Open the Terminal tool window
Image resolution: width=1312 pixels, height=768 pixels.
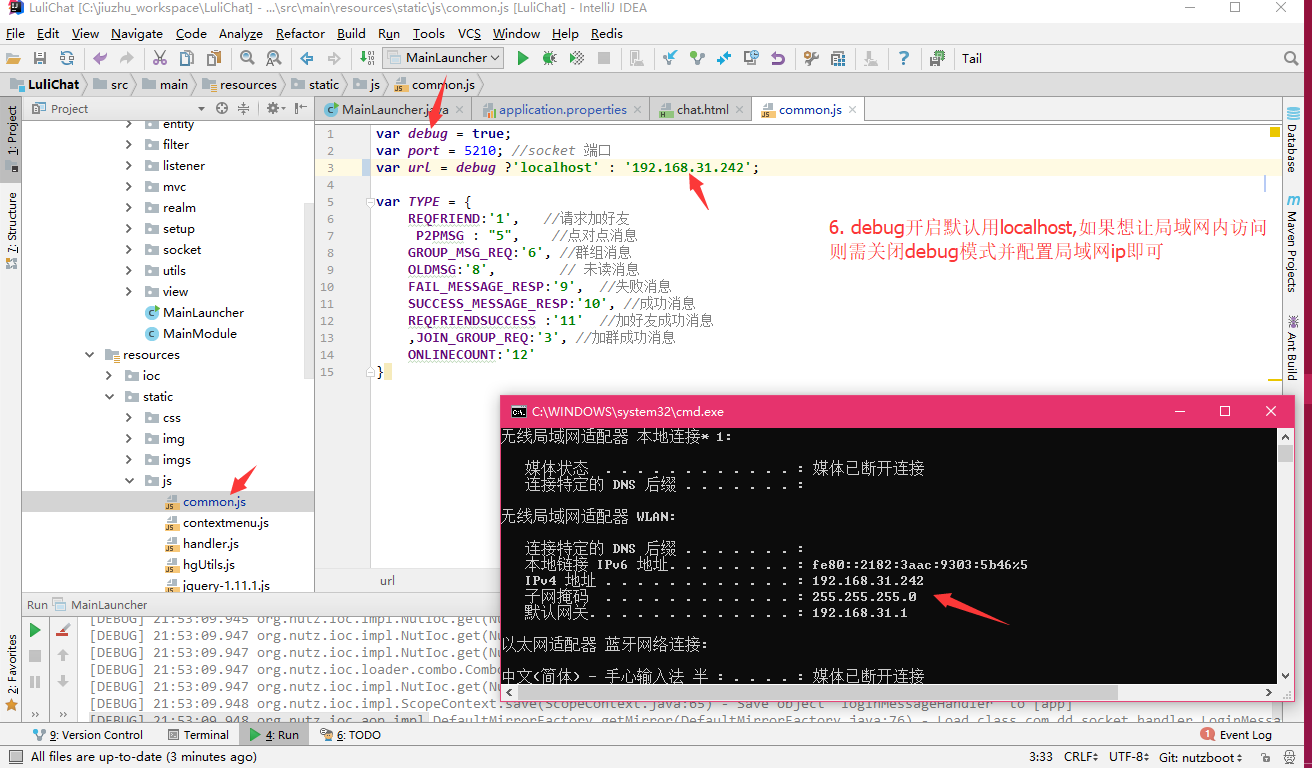[197, 734]
